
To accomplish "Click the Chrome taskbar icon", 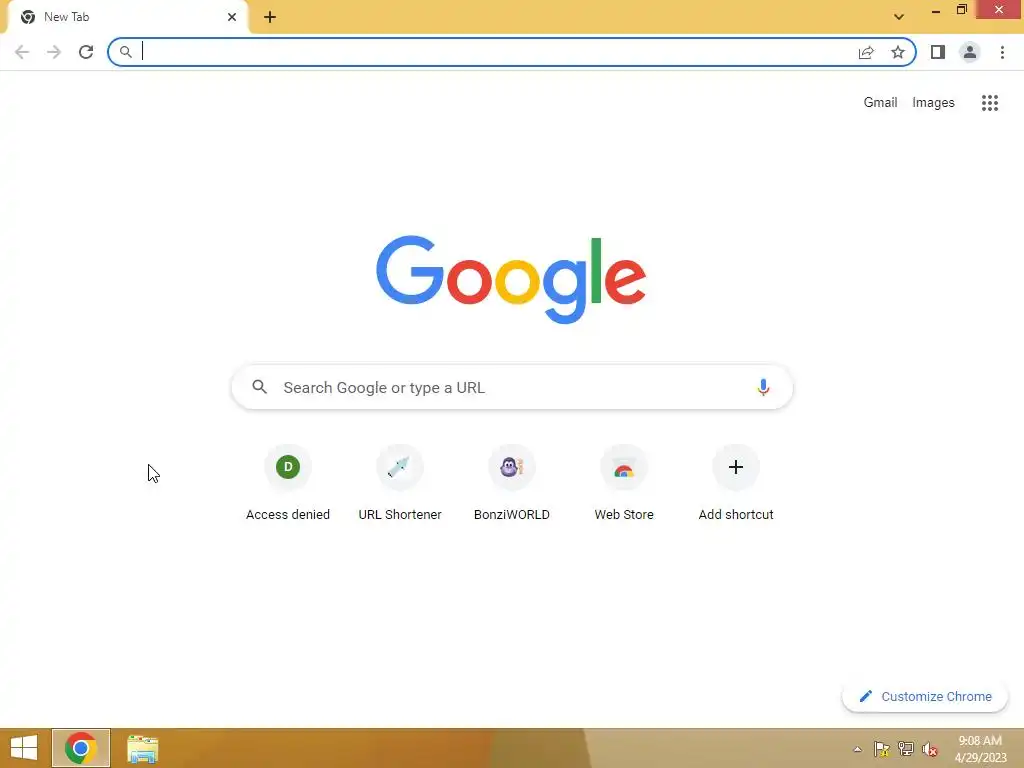I will tap(81, 748).
